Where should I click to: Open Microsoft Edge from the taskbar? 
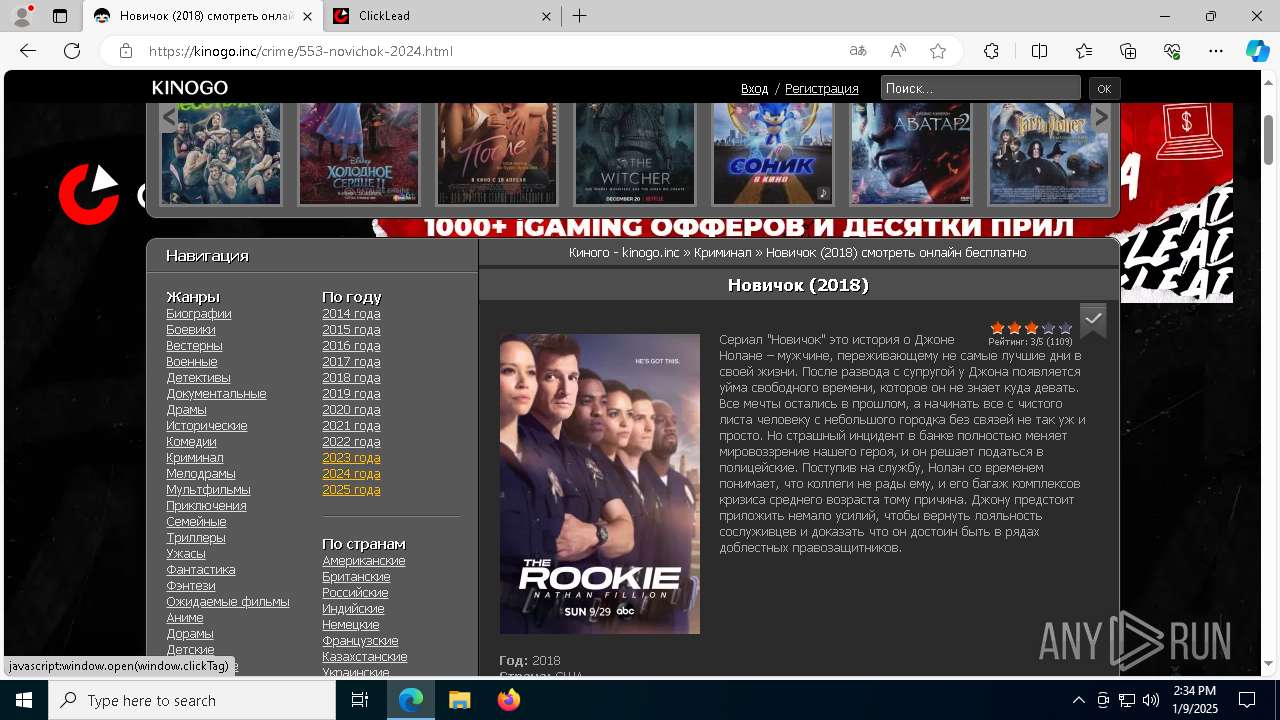[411, 700]
